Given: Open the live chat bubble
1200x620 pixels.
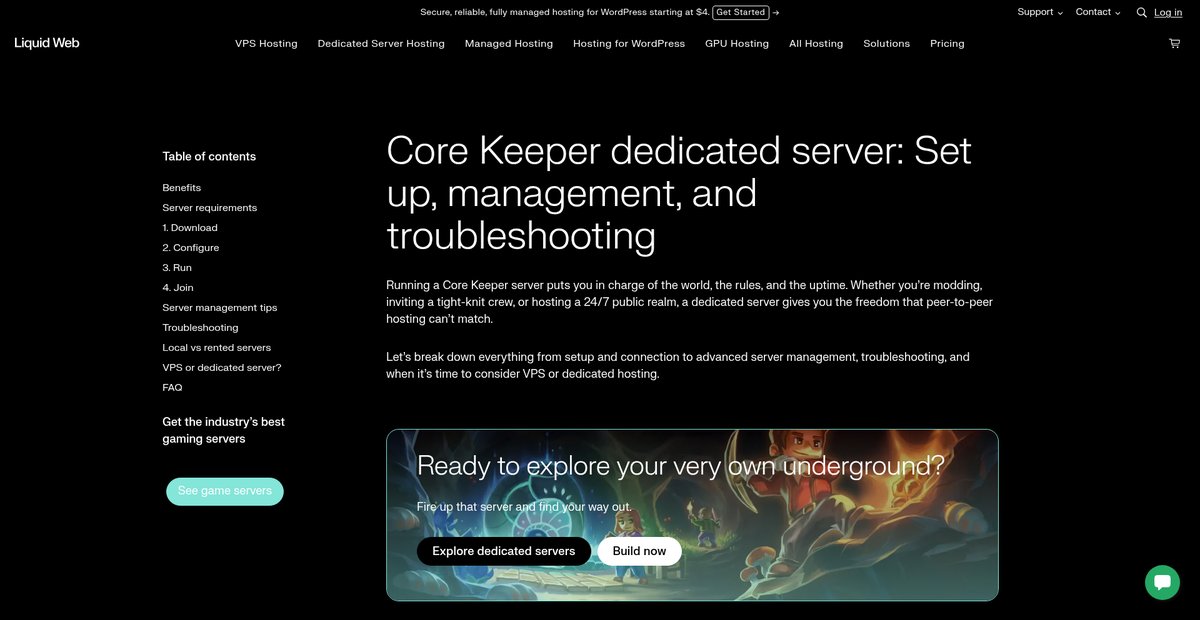Looking at the screenshot, I should click(1162, 582).
